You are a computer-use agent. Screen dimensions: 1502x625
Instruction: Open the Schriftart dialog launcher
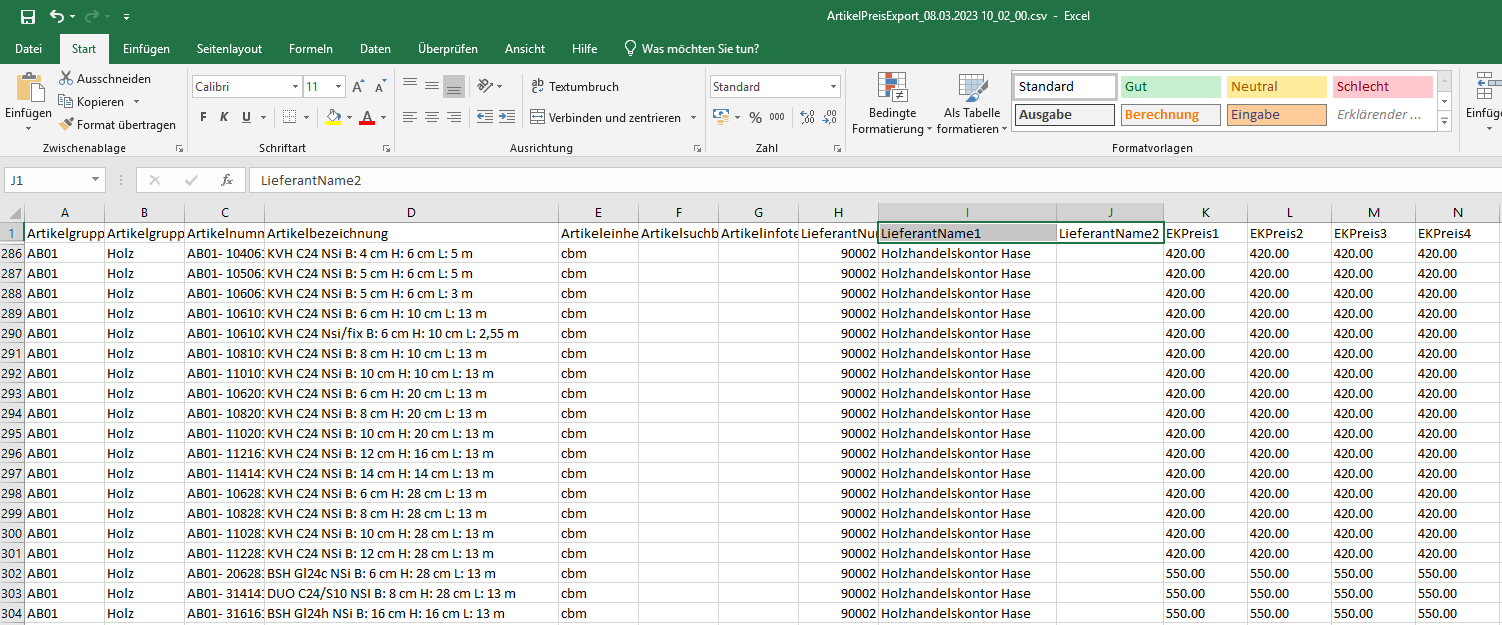[x=386, y=148]
